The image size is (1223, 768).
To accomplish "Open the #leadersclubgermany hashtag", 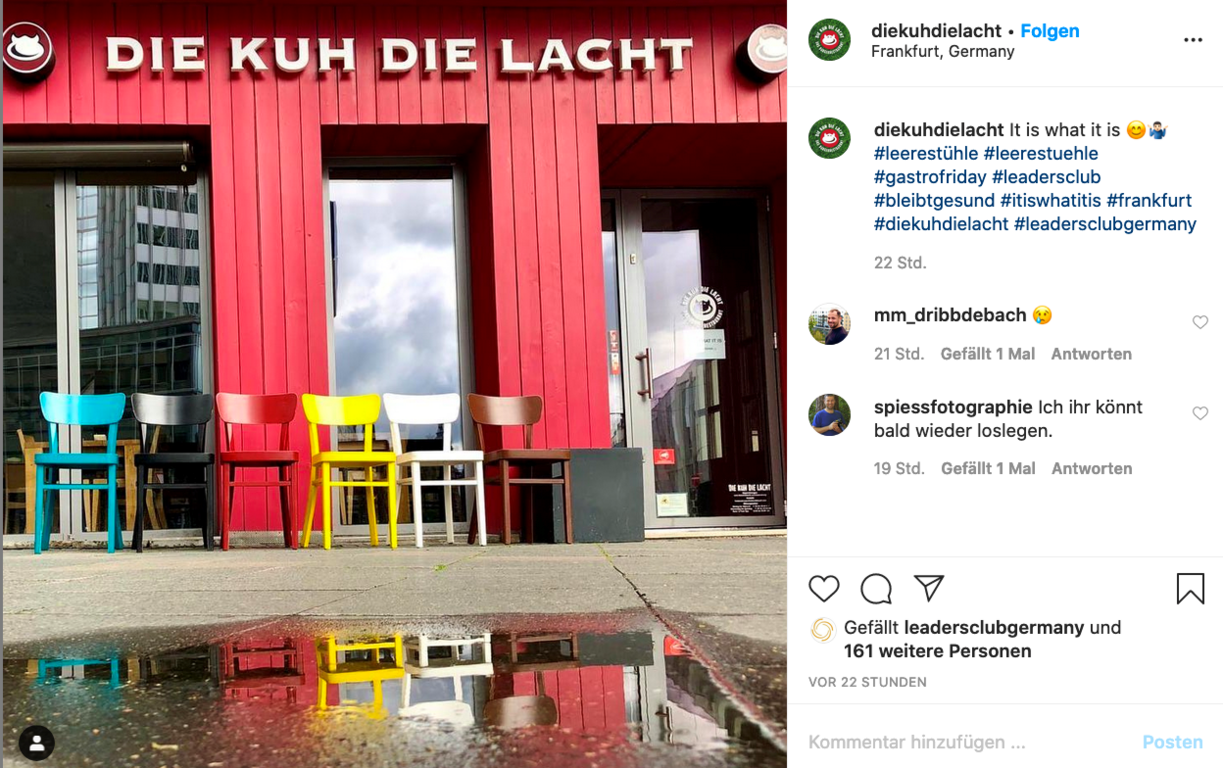I will tap(1105, 224).
